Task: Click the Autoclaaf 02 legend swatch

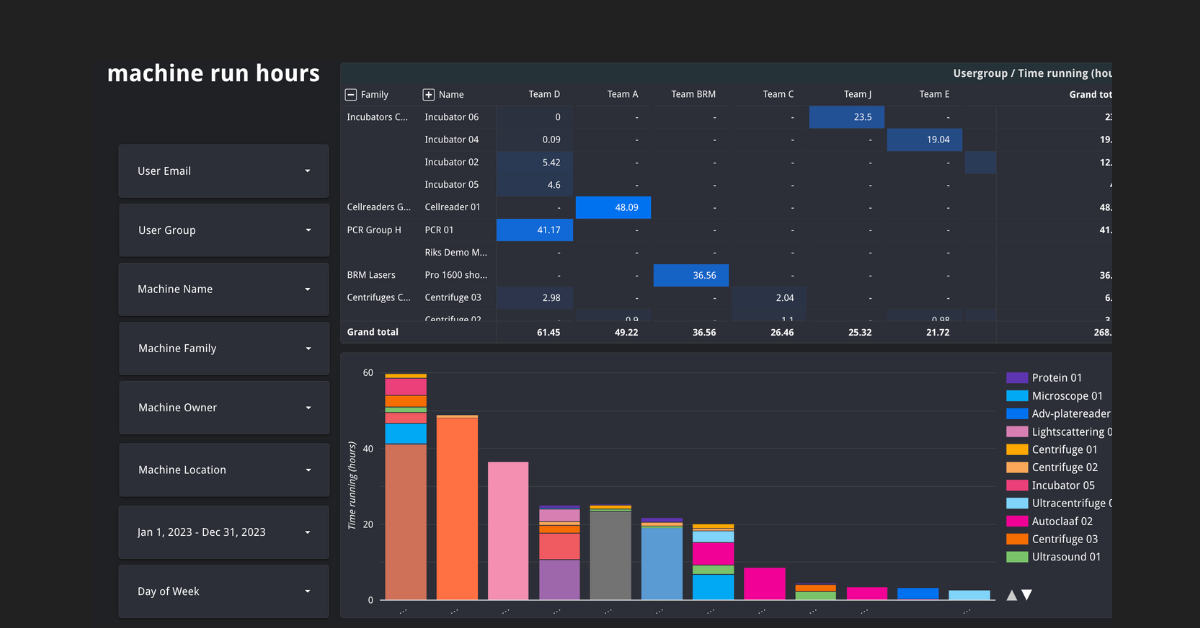Action: tap(1017, 521)
